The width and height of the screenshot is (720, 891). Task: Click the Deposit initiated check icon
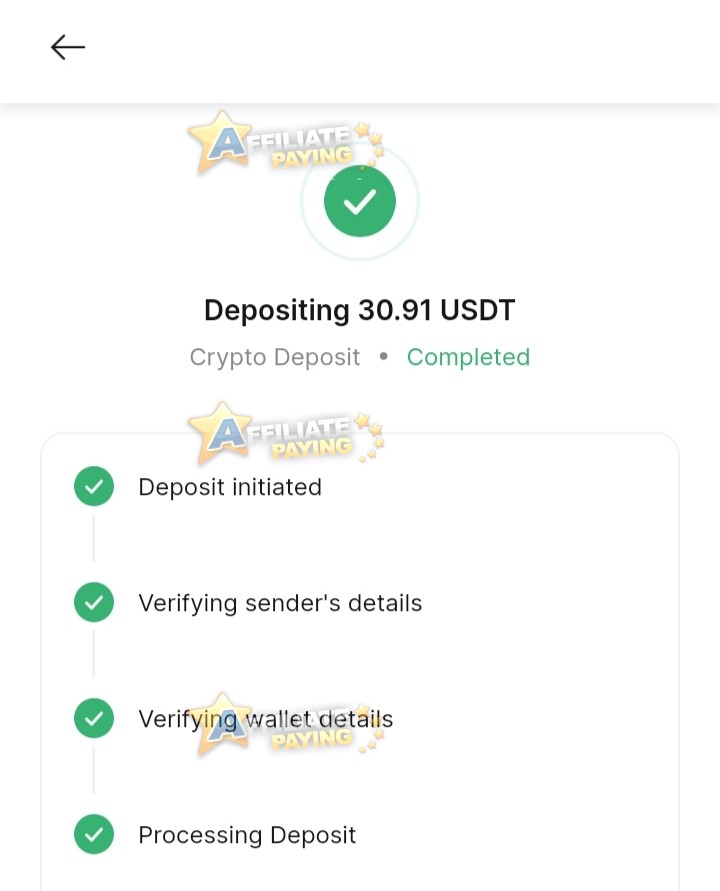[x=94, y=486]
